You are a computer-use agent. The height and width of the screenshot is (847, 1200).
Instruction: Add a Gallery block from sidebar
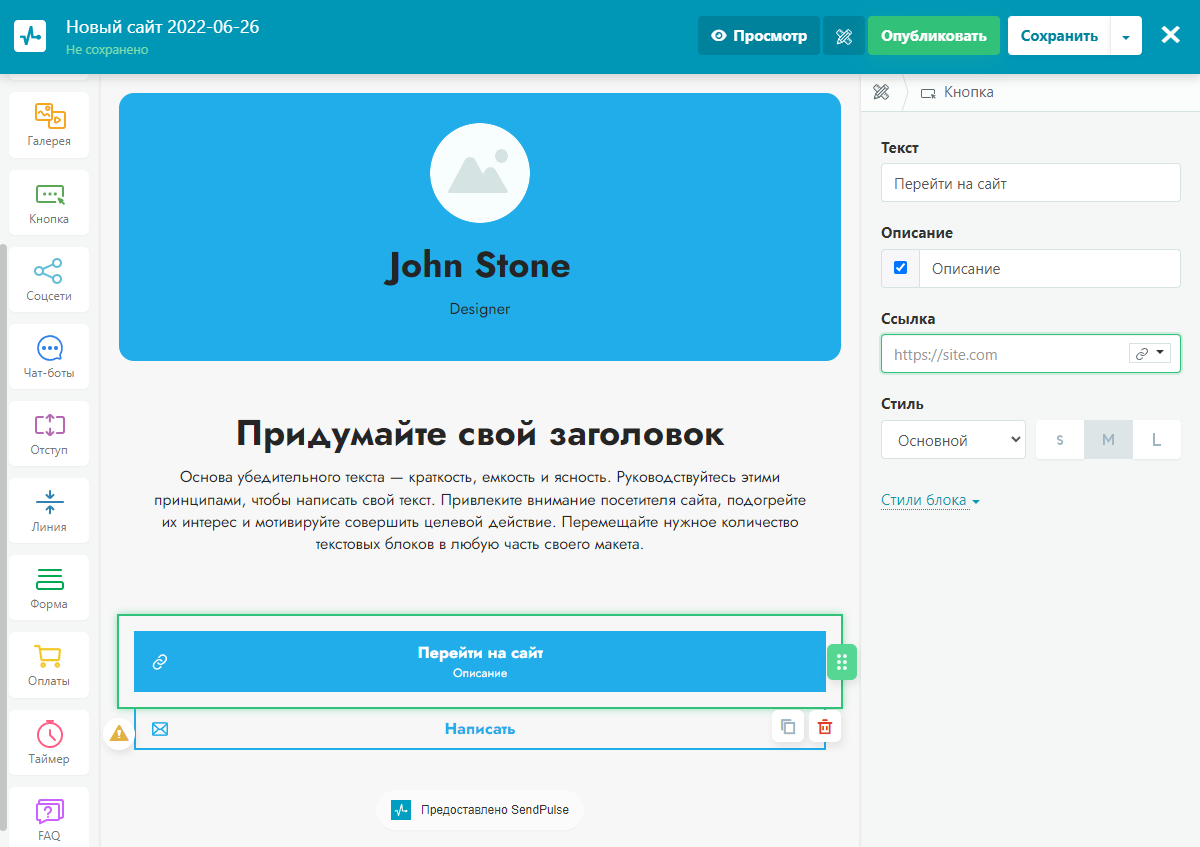point(49,125)
